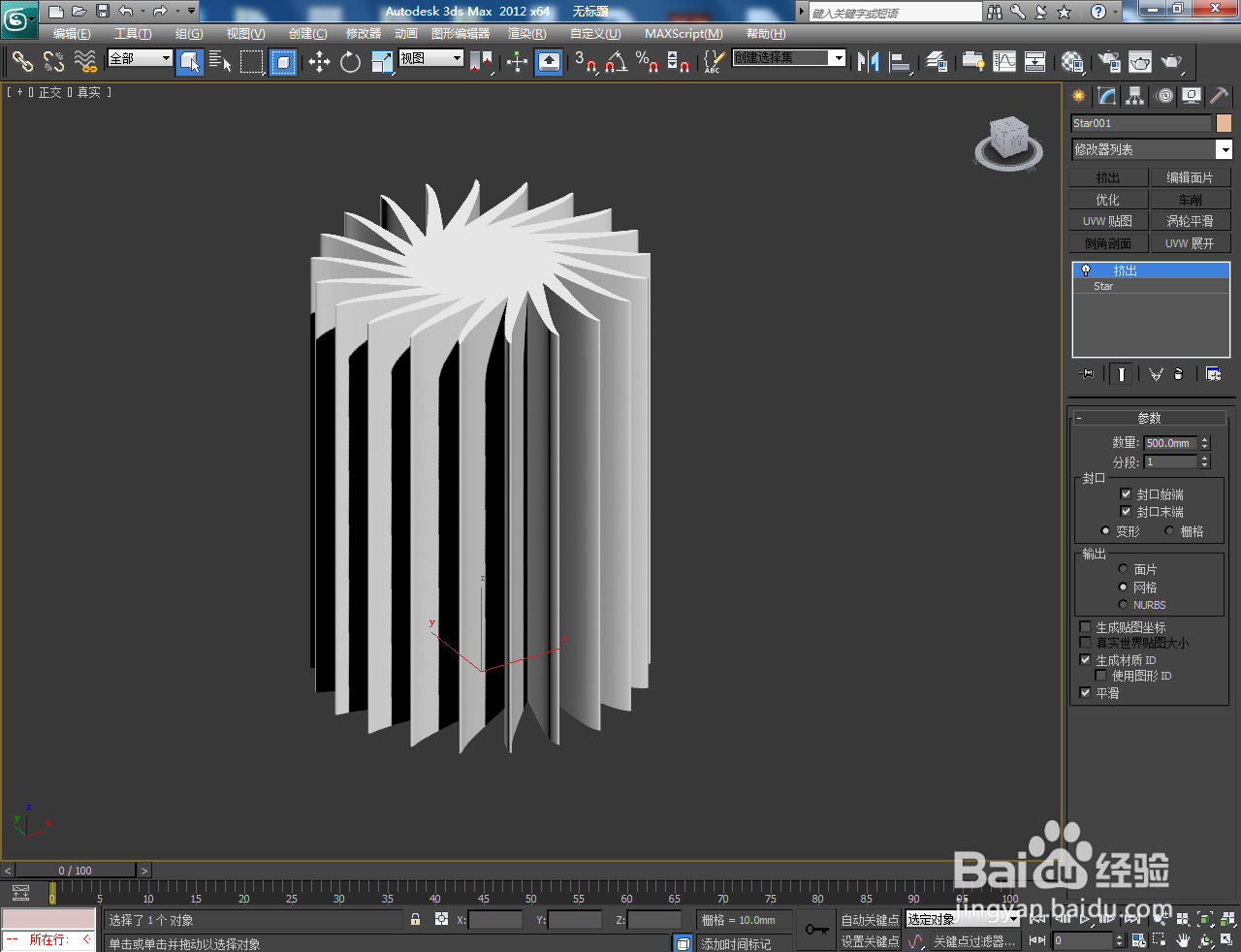The width and height of the screenshot is (1241, 952).
Task: Open the Utilities hammer panel tab
Action: (1219, 96)
